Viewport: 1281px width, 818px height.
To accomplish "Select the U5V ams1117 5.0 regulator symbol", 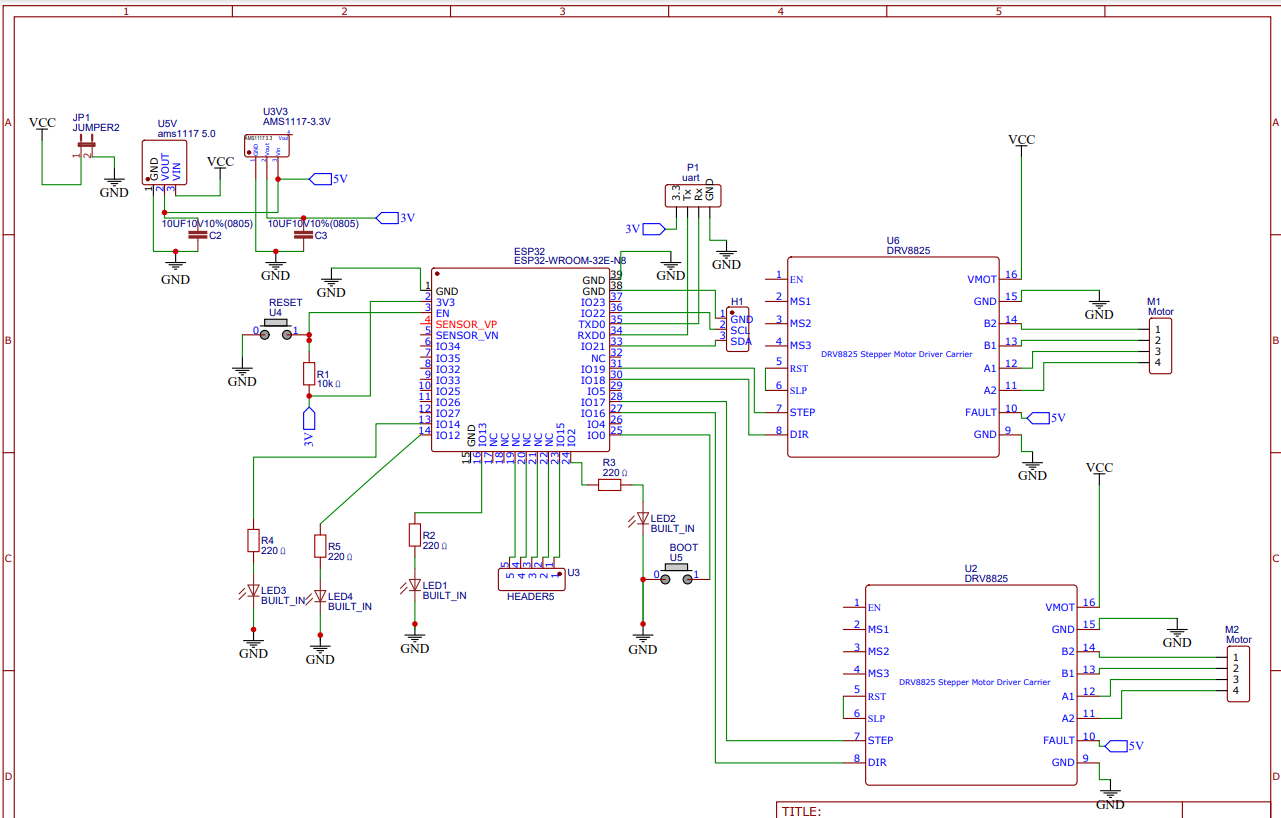I will pos(164,162).
